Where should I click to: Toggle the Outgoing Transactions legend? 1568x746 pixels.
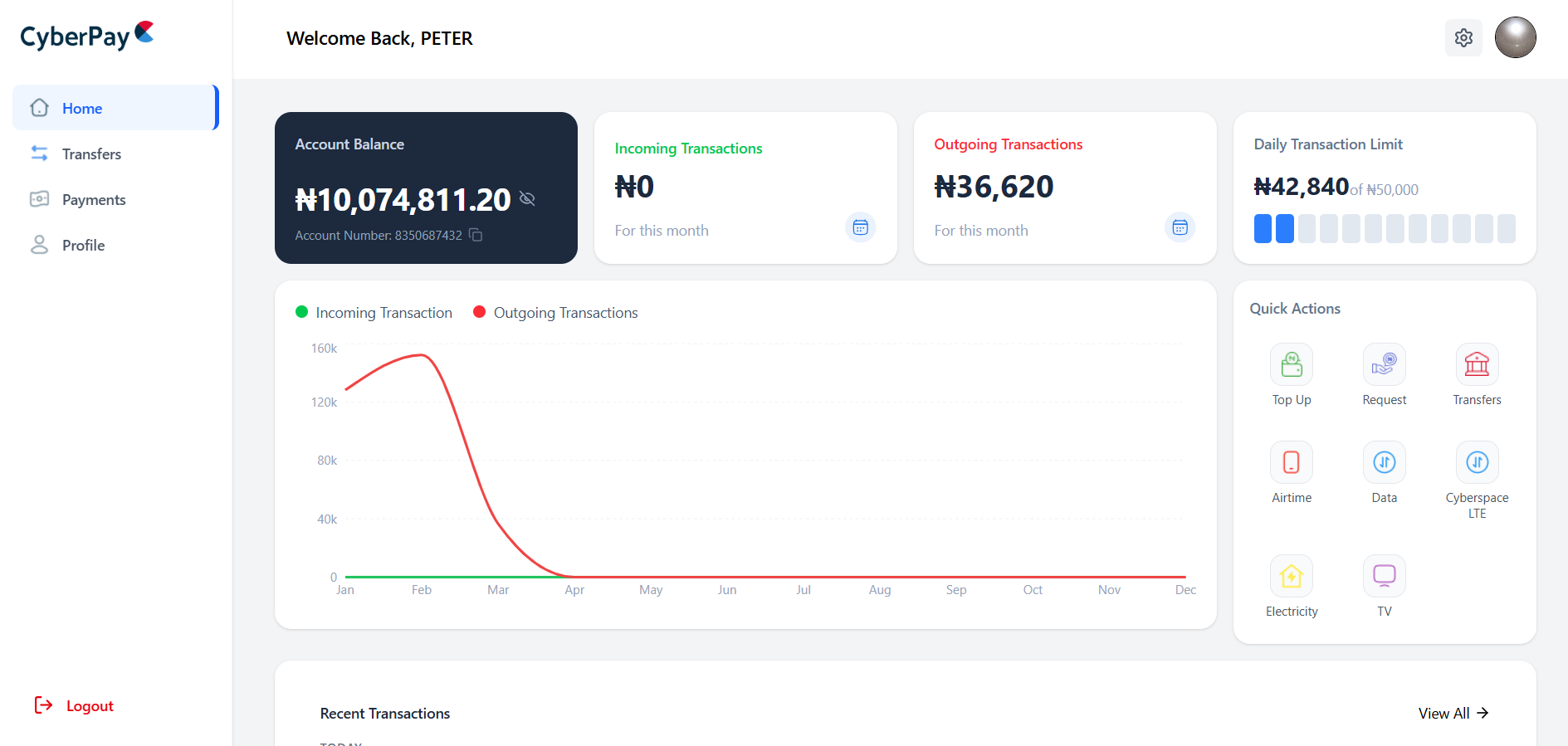pos(554,312)
